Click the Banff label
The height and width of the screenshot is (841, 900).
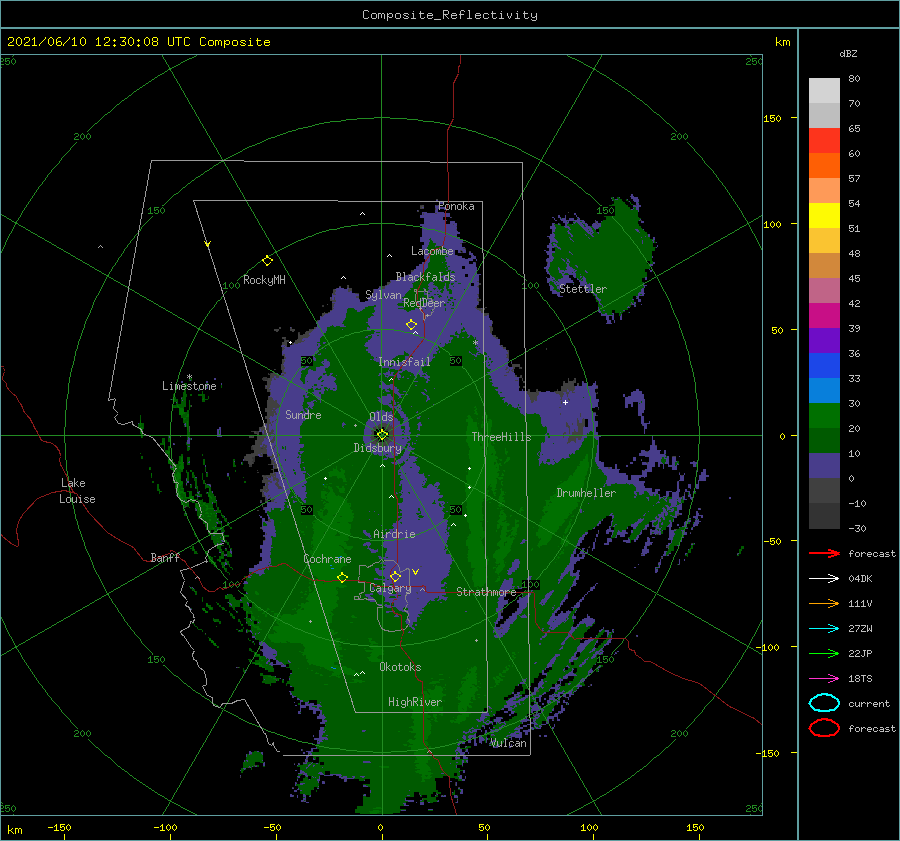click(165, 557)
